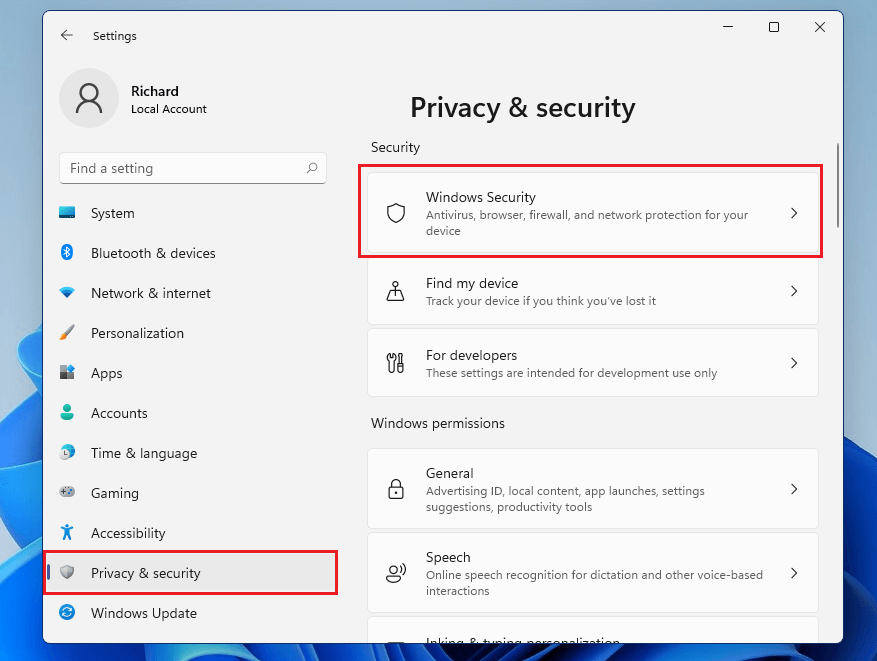Click the Accessibility figure icon
877x661 pixels.
point(67,533)
